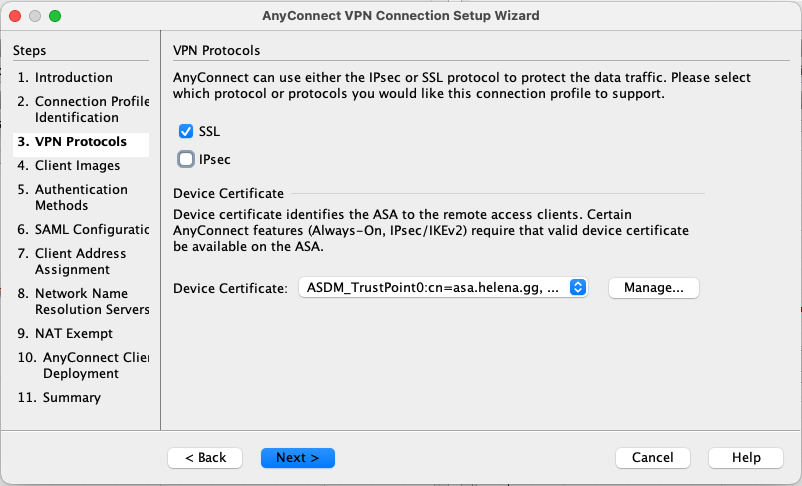
Task: Go to the Next wizard page
Action: click(297, 457)
